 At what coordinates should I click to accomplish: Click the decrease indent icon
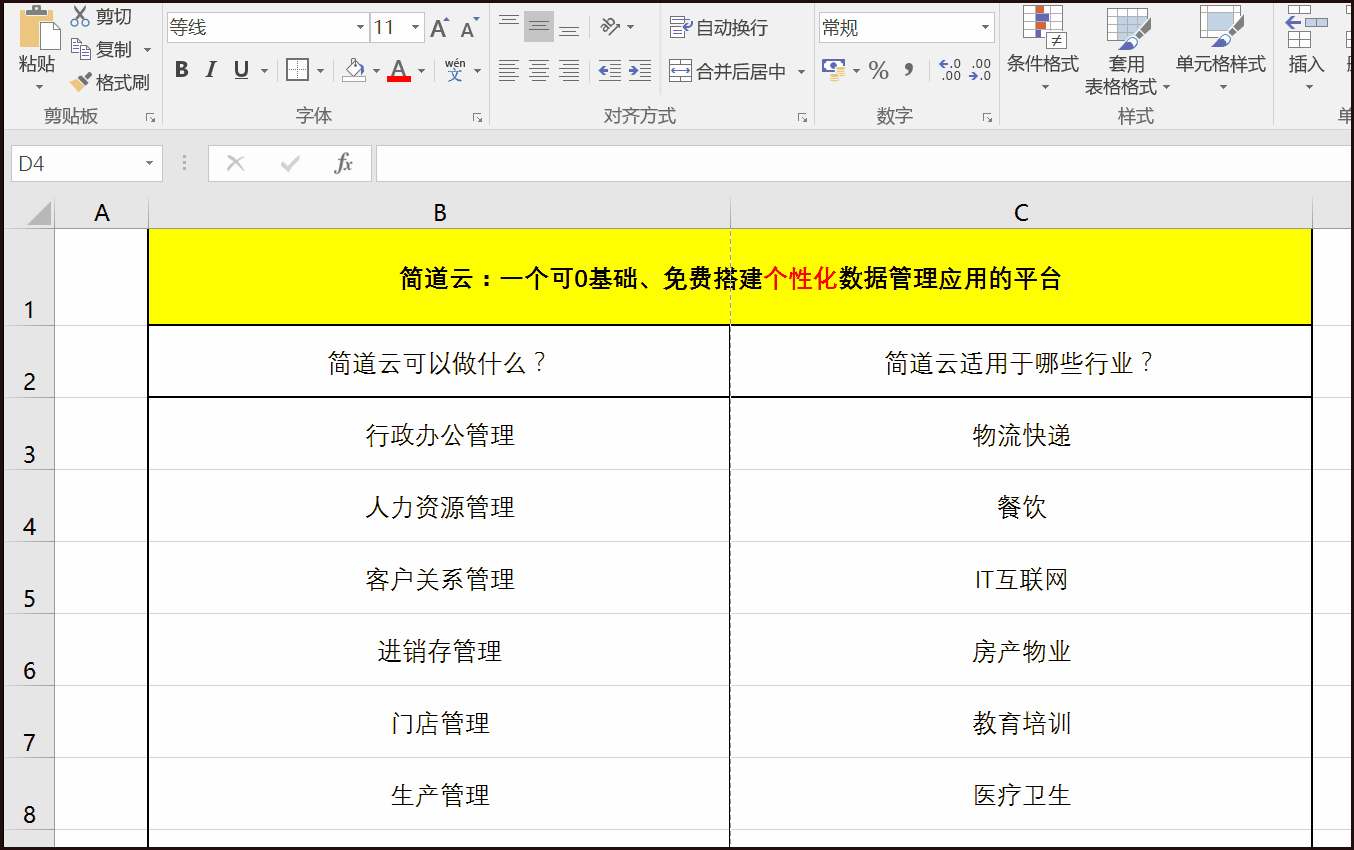[609, 70]
